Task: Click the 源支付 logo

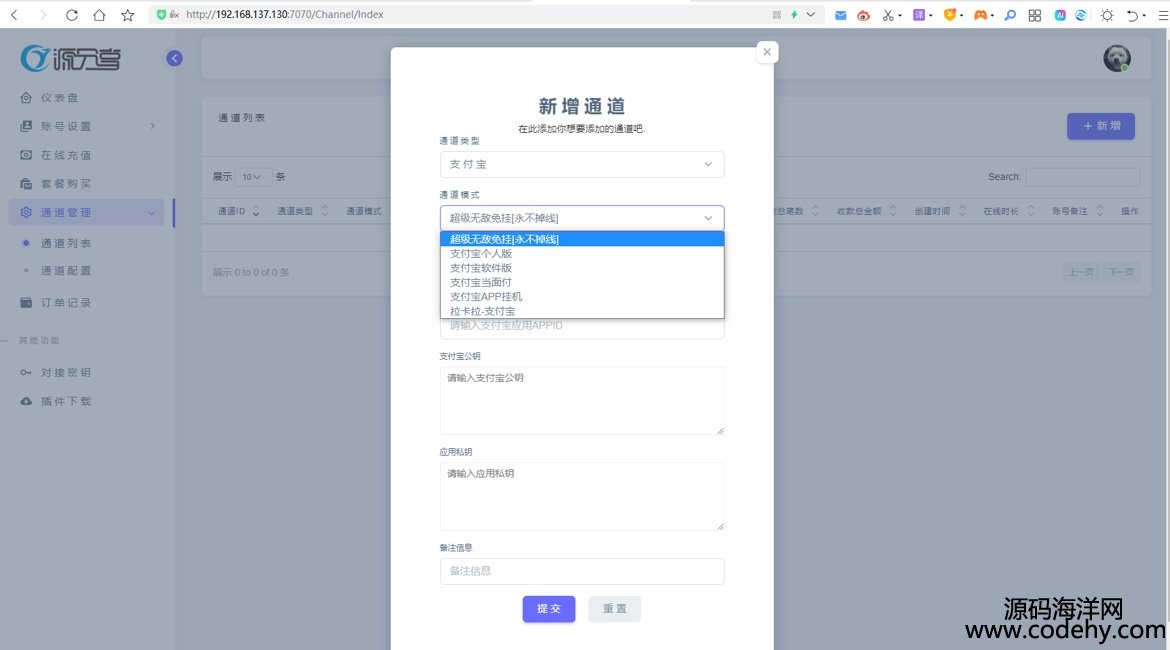Action: click(x=71, y=58)
